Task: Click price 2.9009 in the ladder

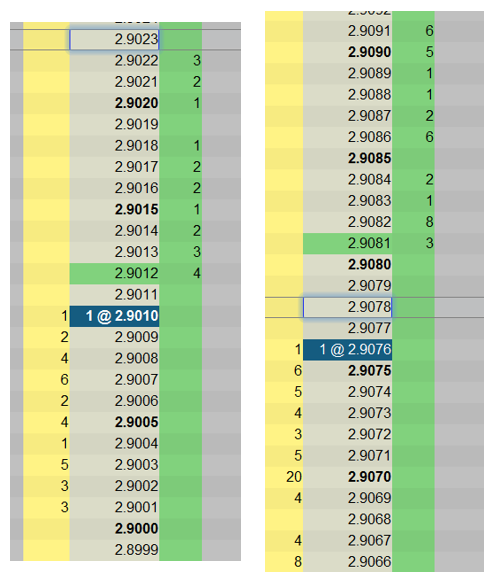Action: (x=136, y=337)
